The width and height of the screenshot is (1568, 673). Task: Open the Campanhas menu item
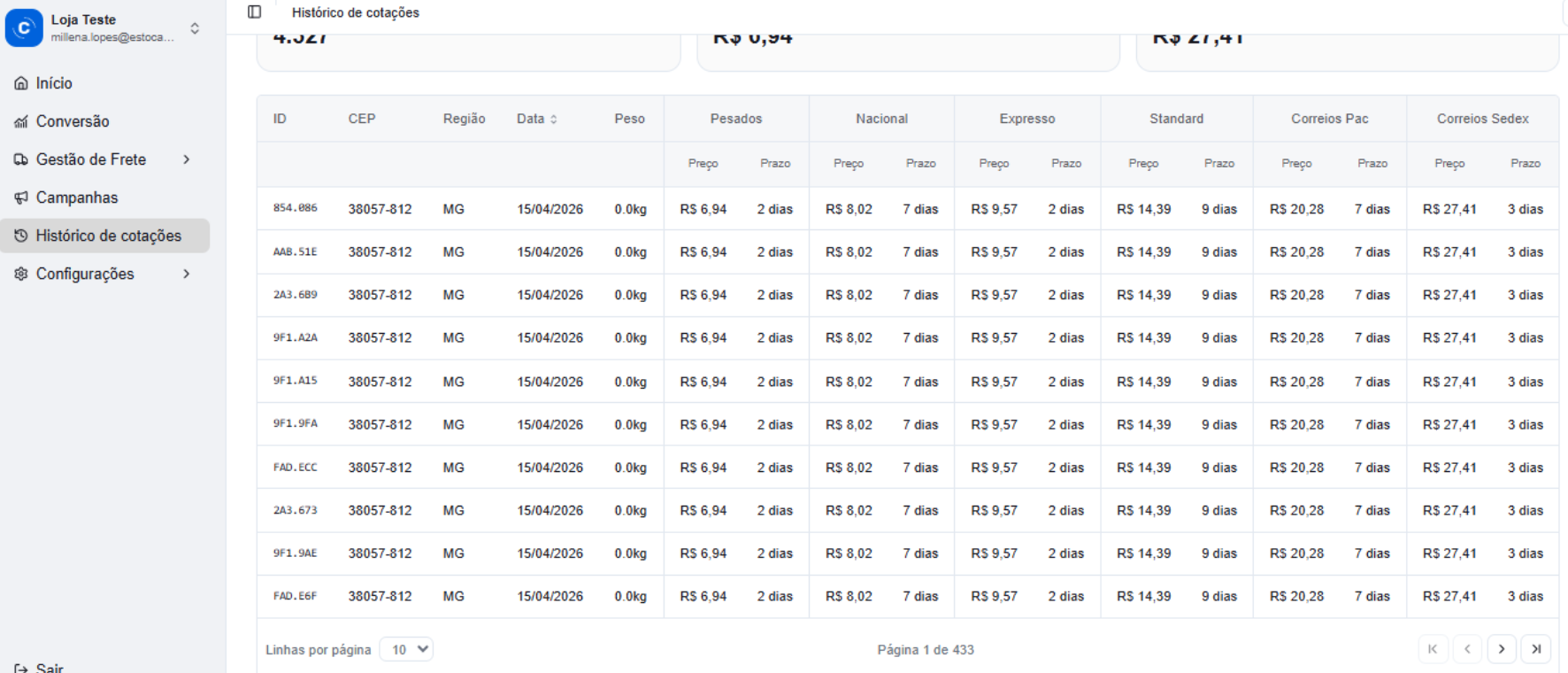77,197
